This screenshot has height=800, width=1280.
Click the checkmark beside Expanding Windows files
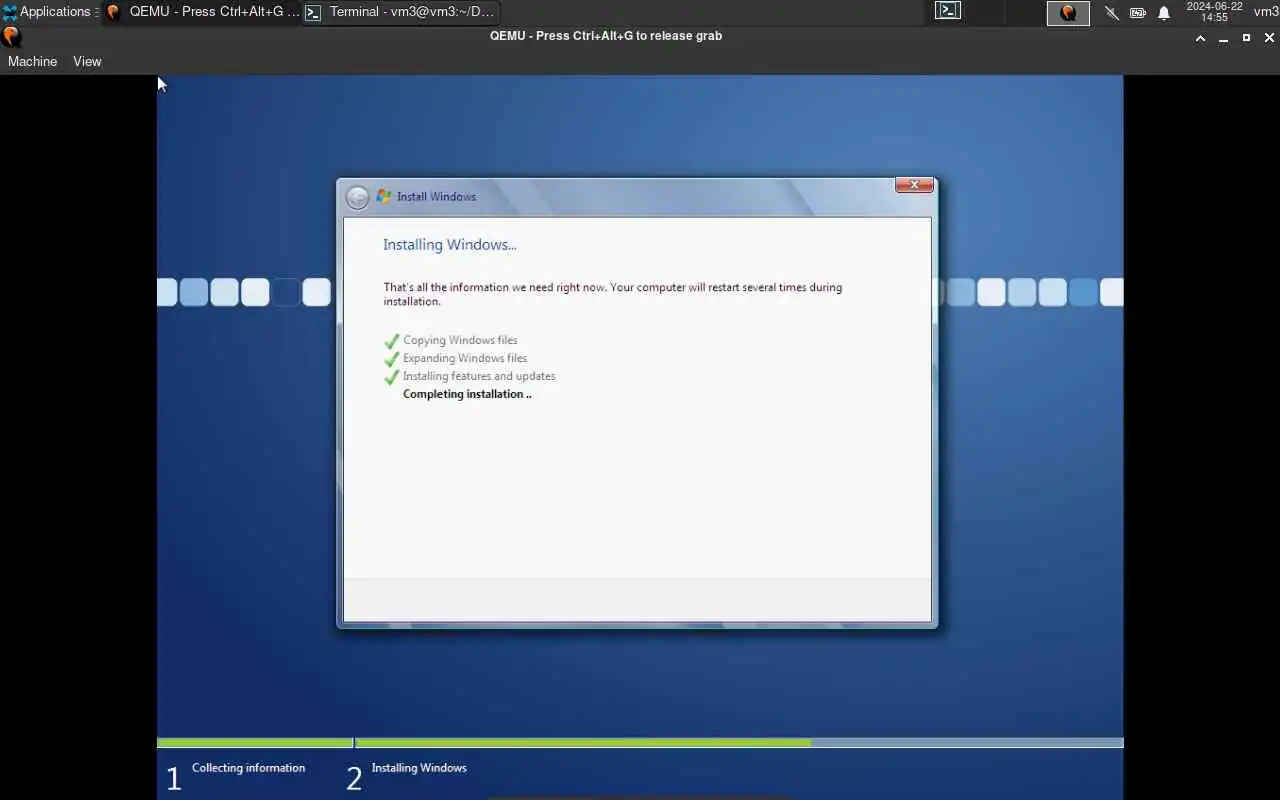tap(392, 359)
